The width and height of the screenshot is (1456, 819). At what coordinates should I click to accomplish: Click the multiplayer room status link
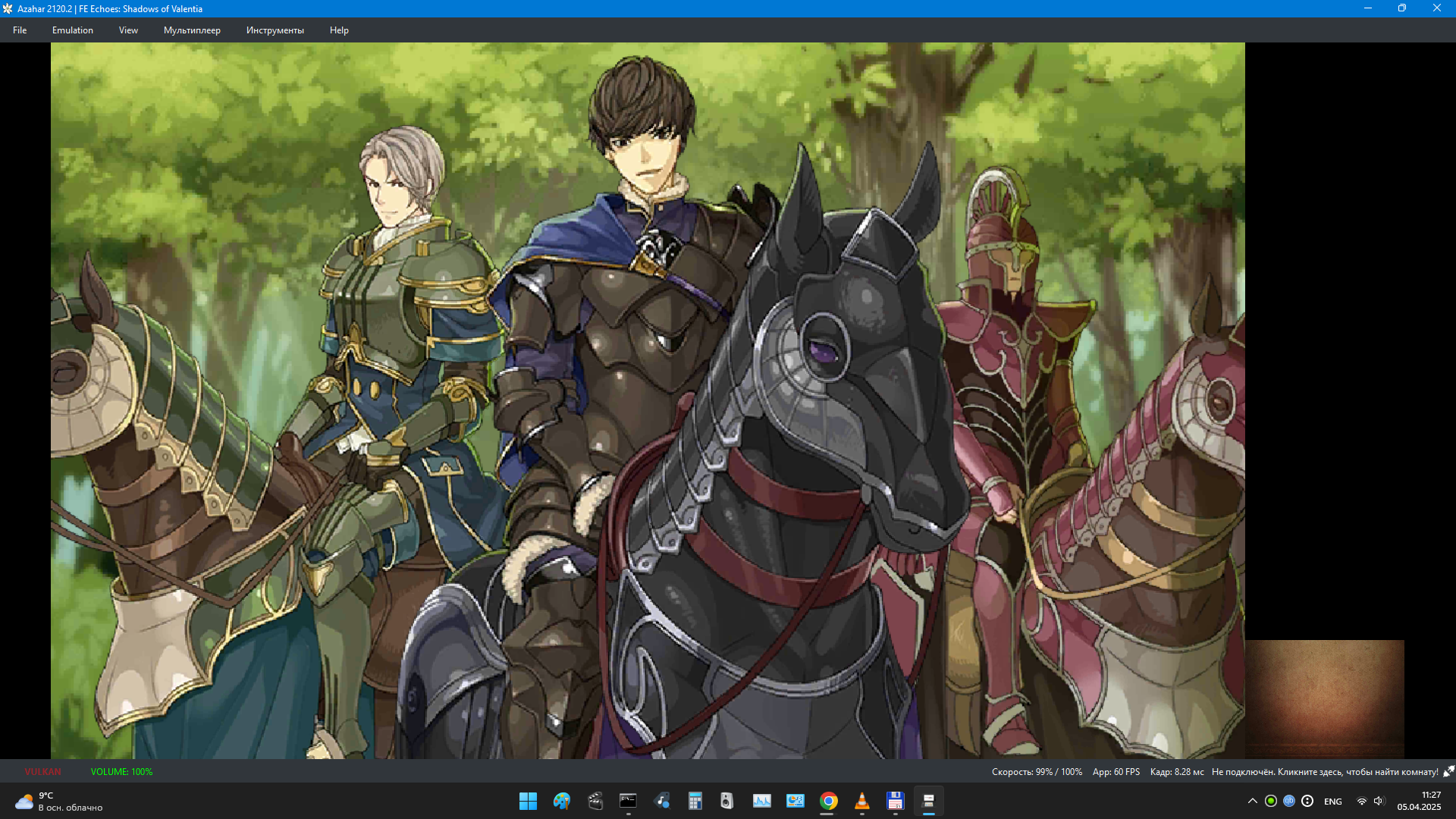tap(1325, 771)
